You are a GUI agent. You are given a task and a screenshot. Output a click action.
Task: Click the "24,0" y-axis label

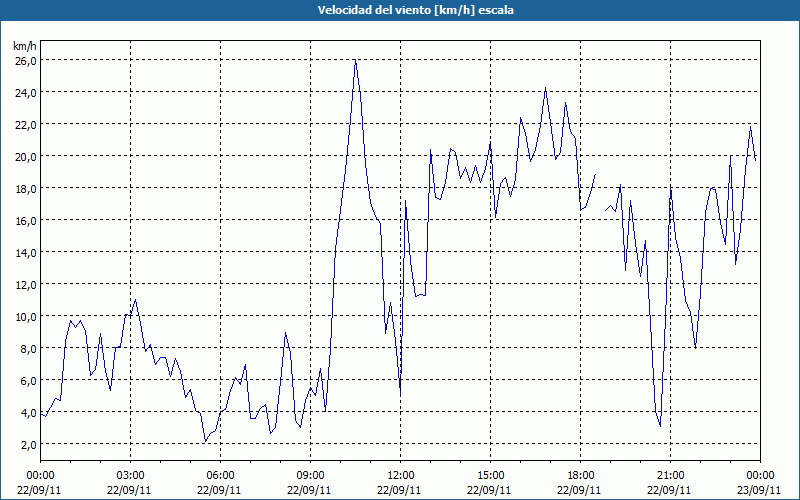point(26,93)
